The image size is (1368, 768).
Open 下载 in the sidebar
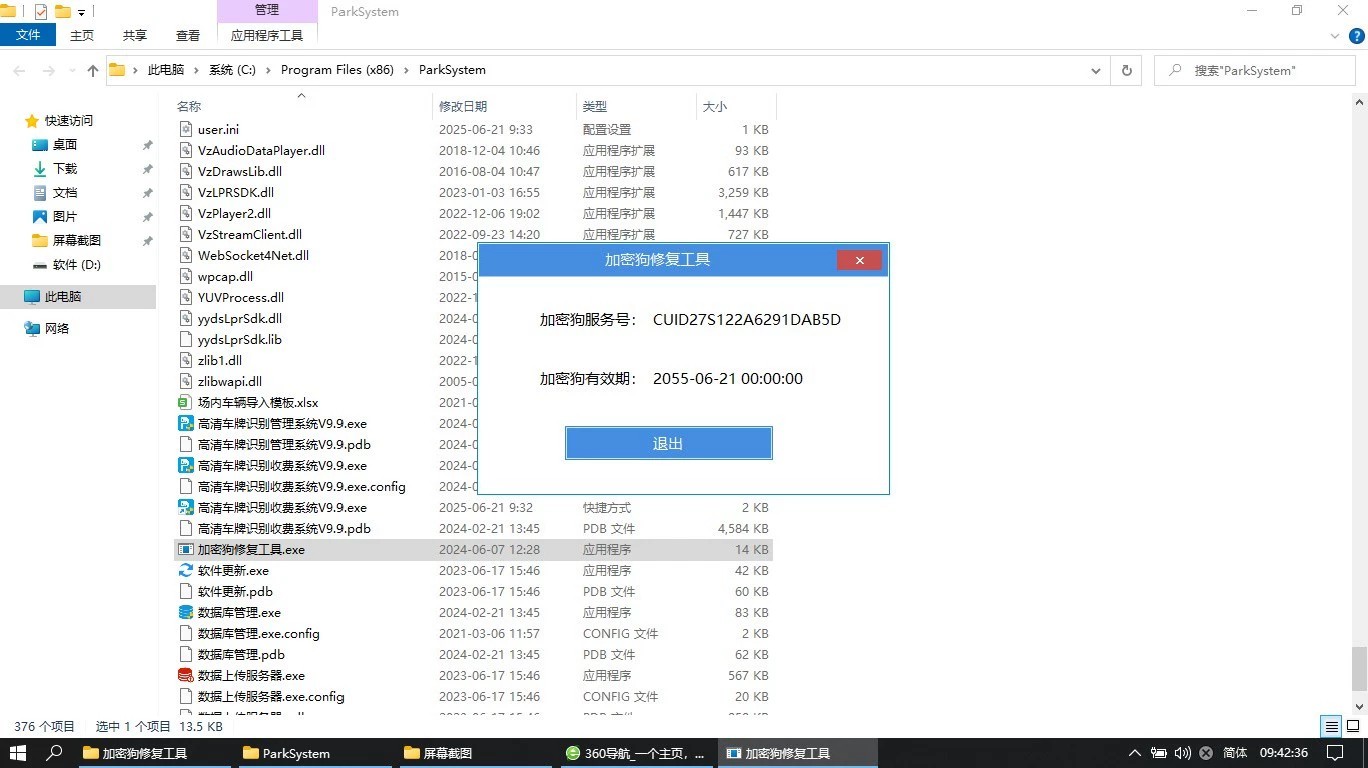click(x=65, y=169)
